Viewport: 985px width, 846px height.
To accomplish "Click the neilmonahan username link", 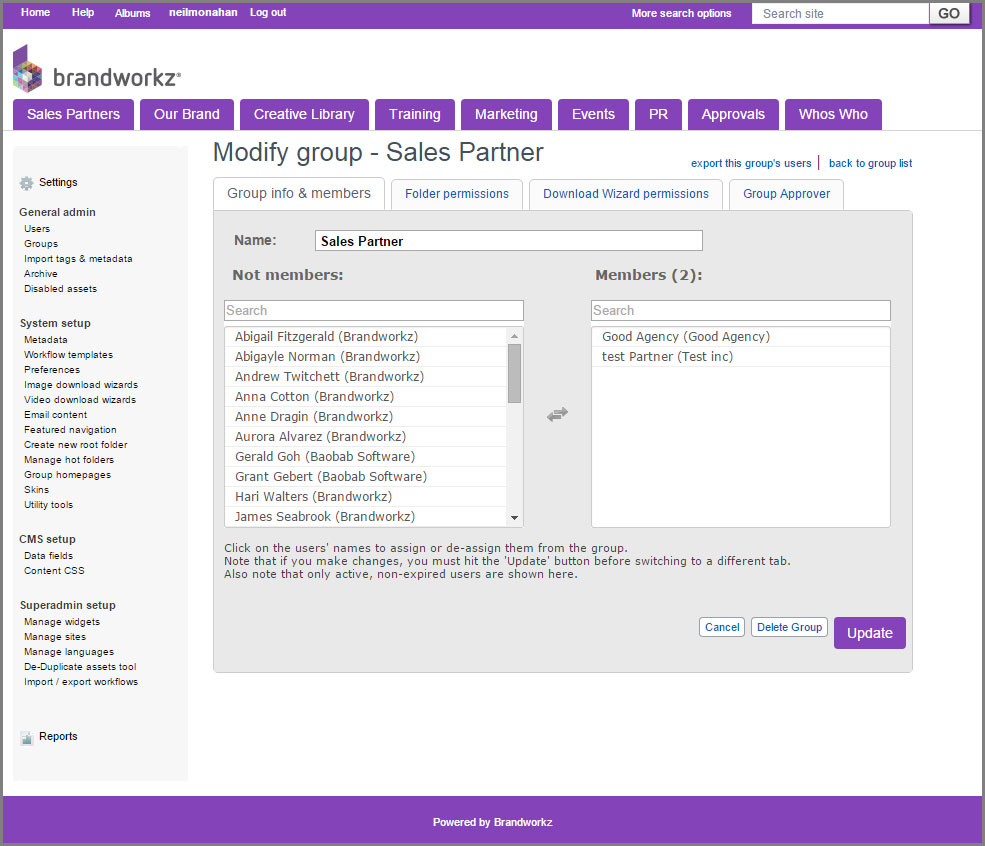I will (x=203, y=12).
